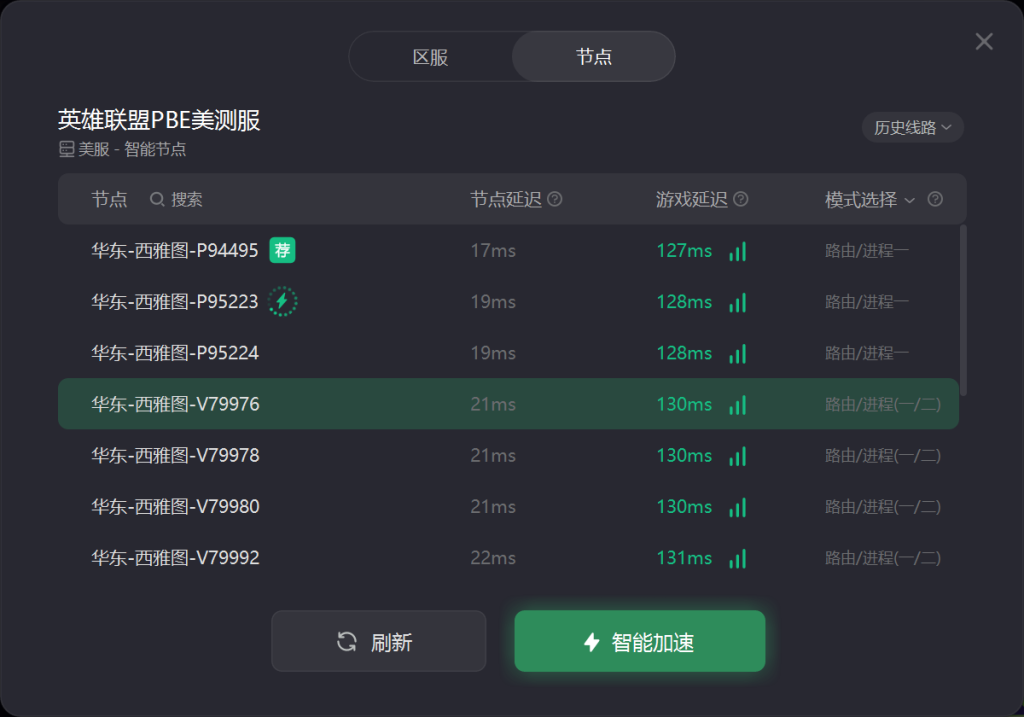Click the green 荐 recommended badge
Screen dimensions: 1024x717
tap(282, 250)
